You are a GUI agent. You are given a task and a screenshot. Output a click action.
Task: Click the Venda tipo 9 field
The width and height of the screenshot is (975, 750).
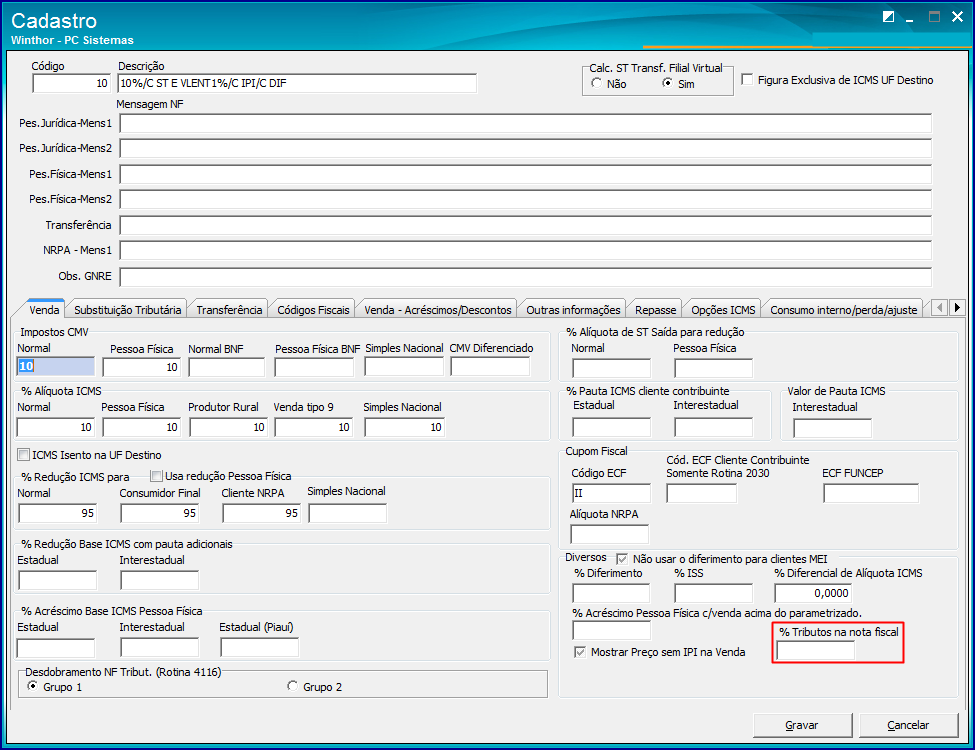click(314, 427)
